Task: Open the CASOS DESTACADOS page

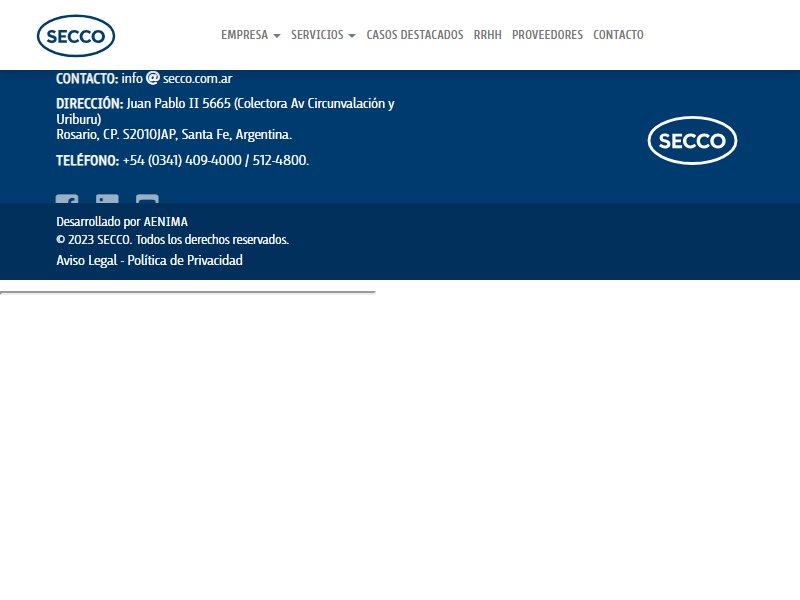Action: click(415, 35)
